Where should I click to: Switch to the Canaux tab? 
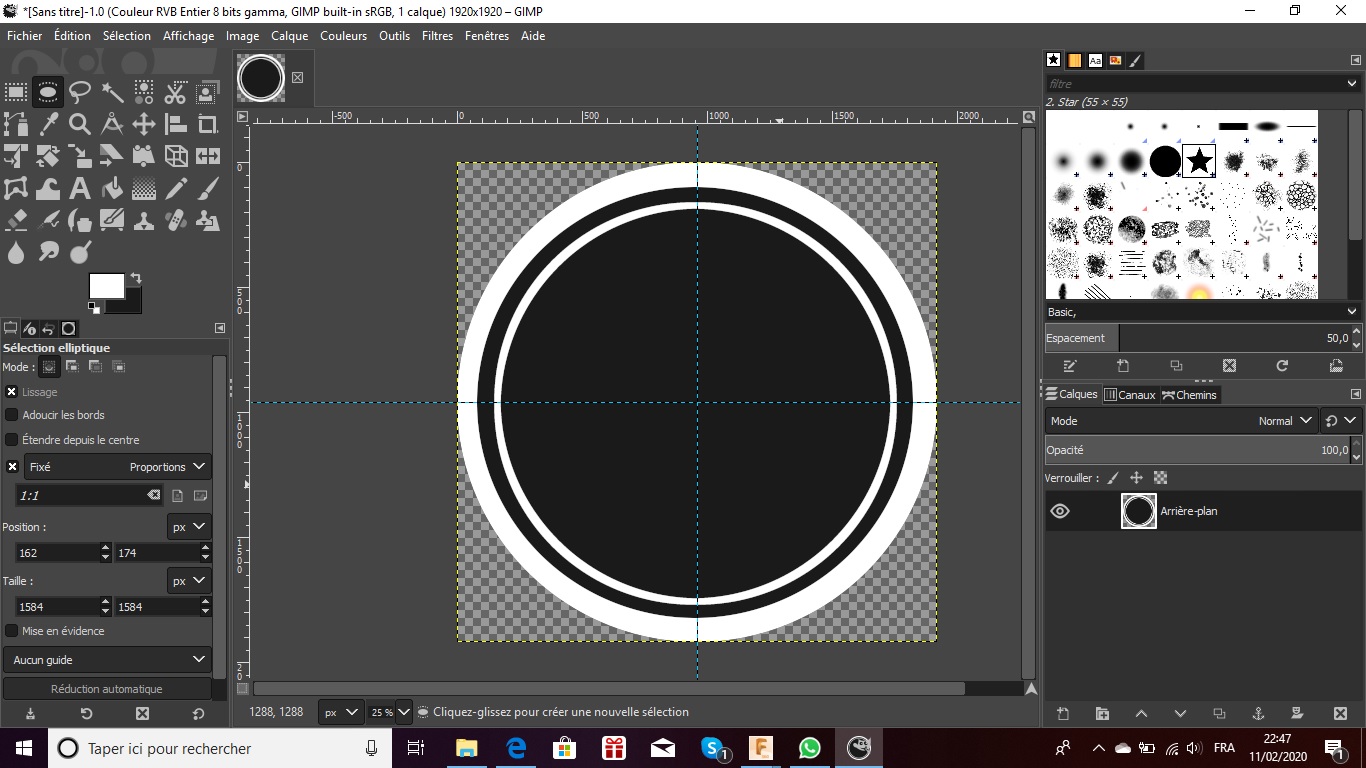tap(1130, 395)
